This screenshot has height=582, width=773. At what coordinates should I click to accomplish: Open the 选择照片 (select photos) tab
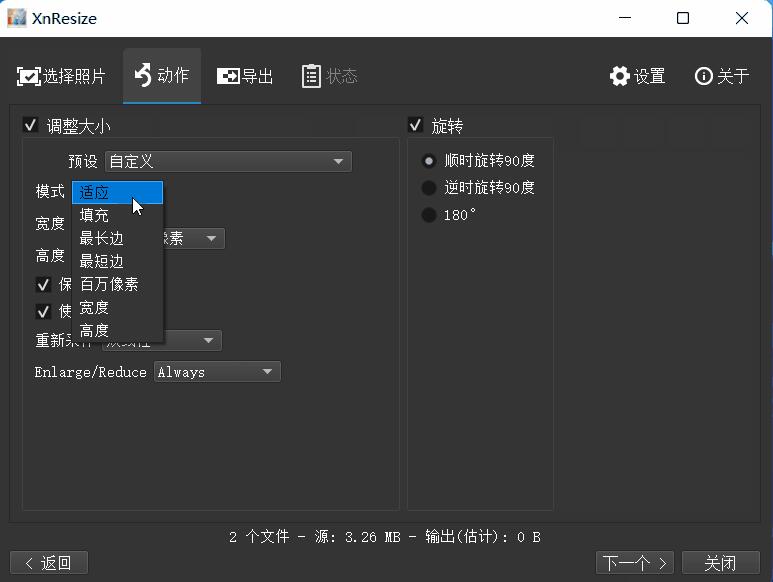tap(61, 76)
